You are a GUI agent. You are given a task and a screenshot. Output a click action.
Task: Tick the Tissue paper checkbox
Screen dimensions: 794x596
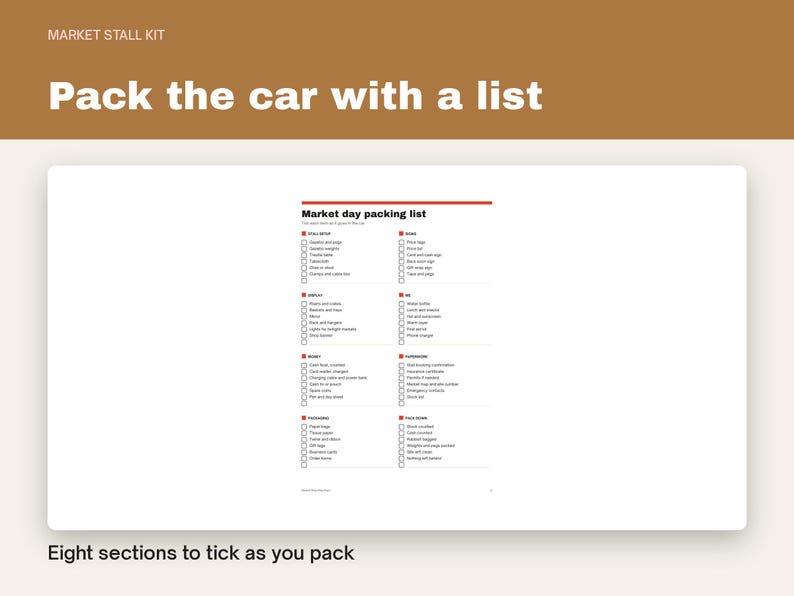304,433
